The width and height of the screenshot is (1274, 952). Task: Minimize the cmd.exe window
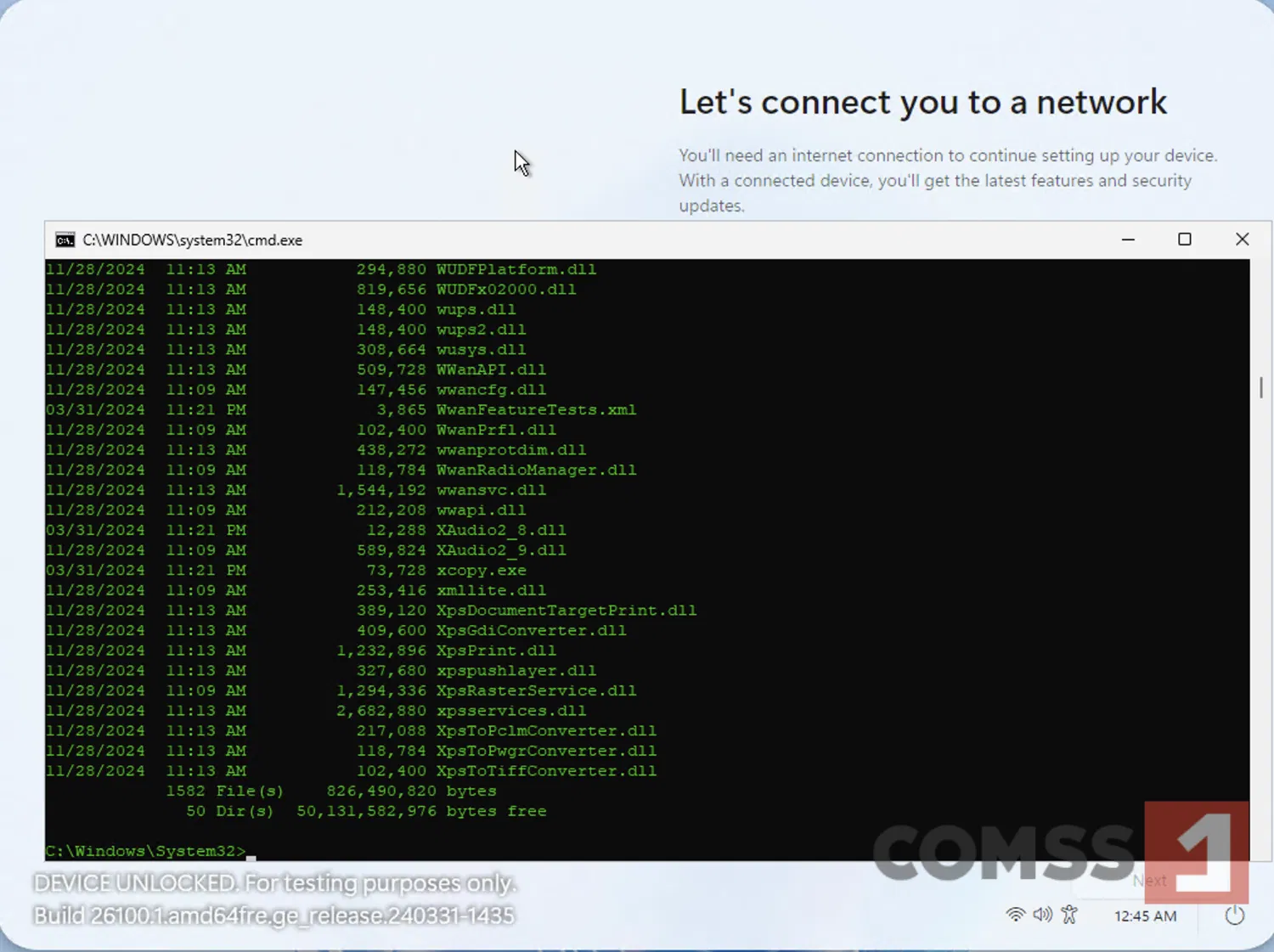[x=1128, y=239]
